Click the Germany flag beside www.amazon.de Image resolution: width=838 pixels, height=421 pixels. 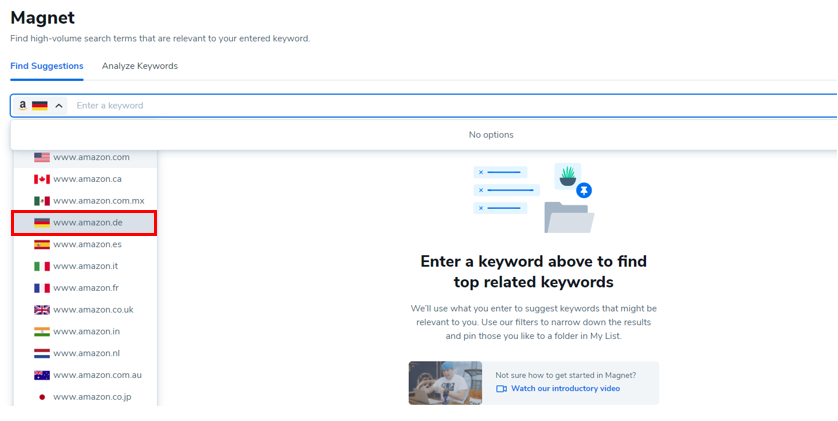[x=42, y=223]
